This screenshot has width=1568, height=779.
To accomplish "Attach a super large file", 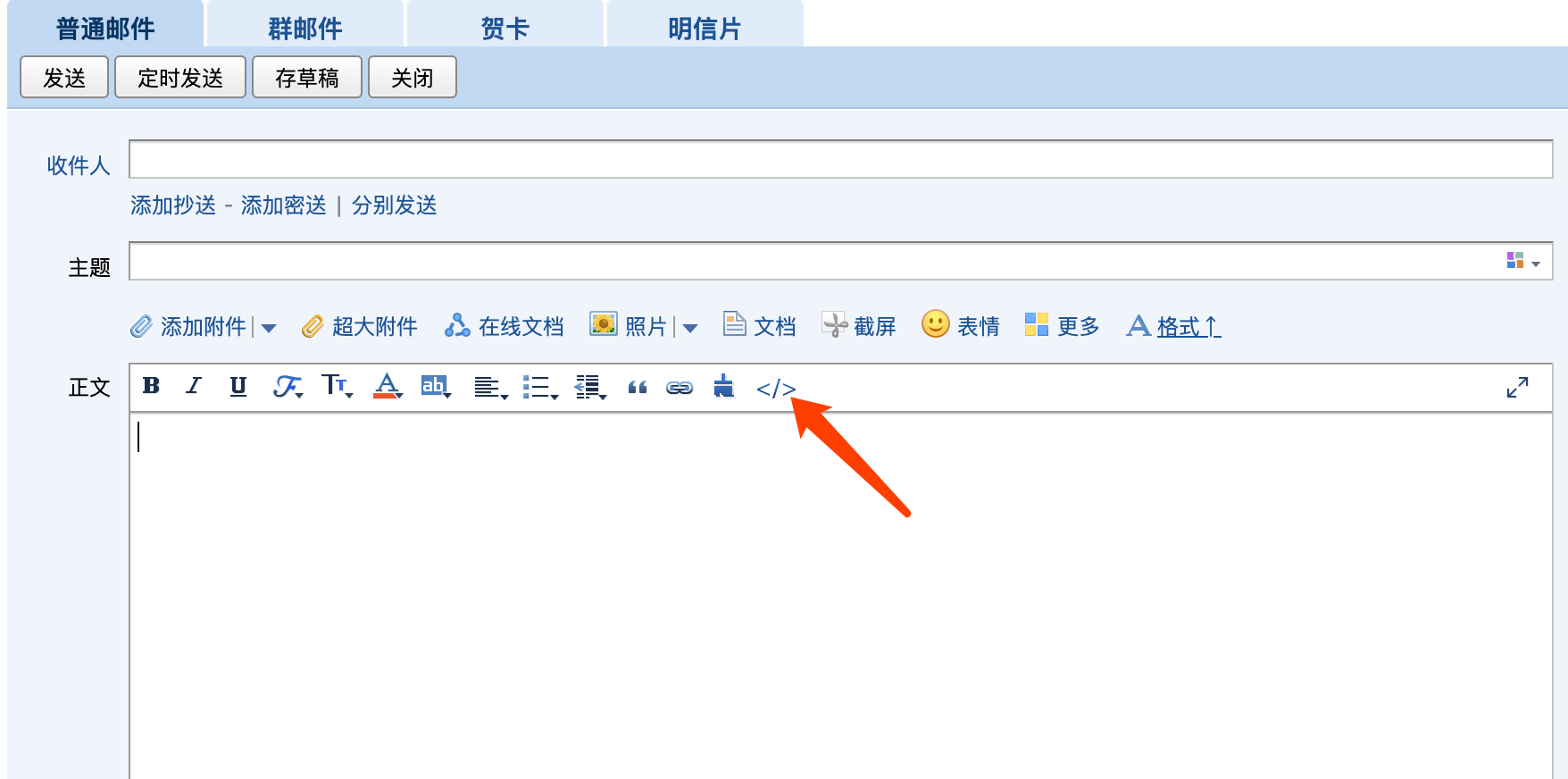I will (x=360, y=327).
